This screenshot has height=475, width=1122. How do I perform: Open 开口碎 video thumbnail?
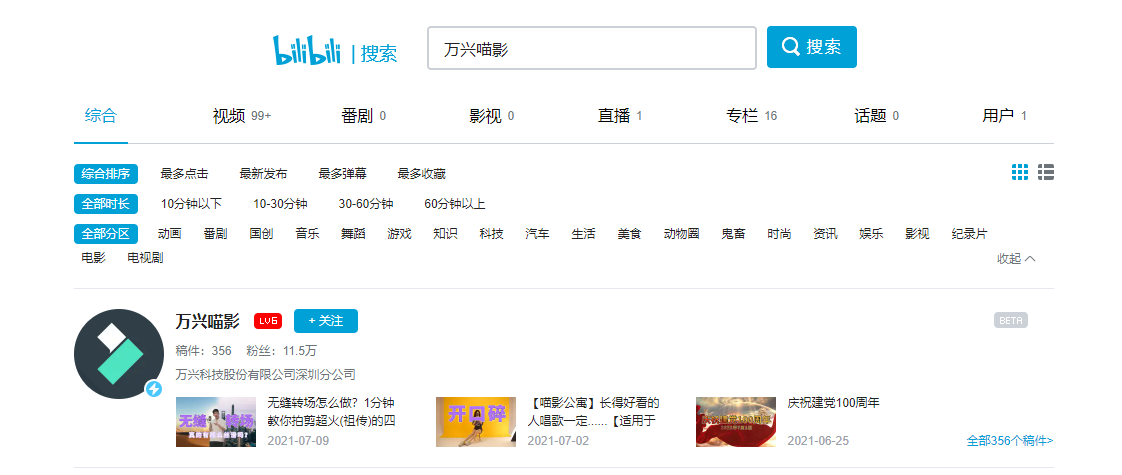476,422
